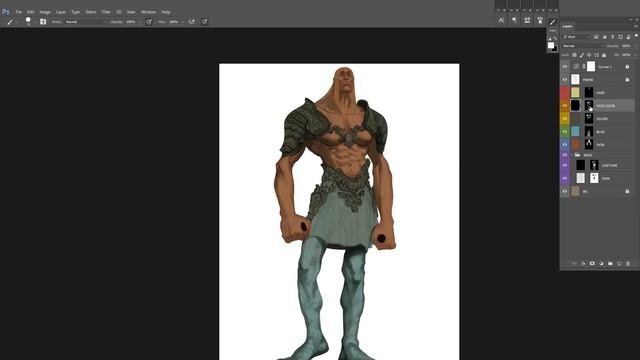
Task: Enable pressure for opacity icon beside the Opacity field
Action: (x=149, y=22)
